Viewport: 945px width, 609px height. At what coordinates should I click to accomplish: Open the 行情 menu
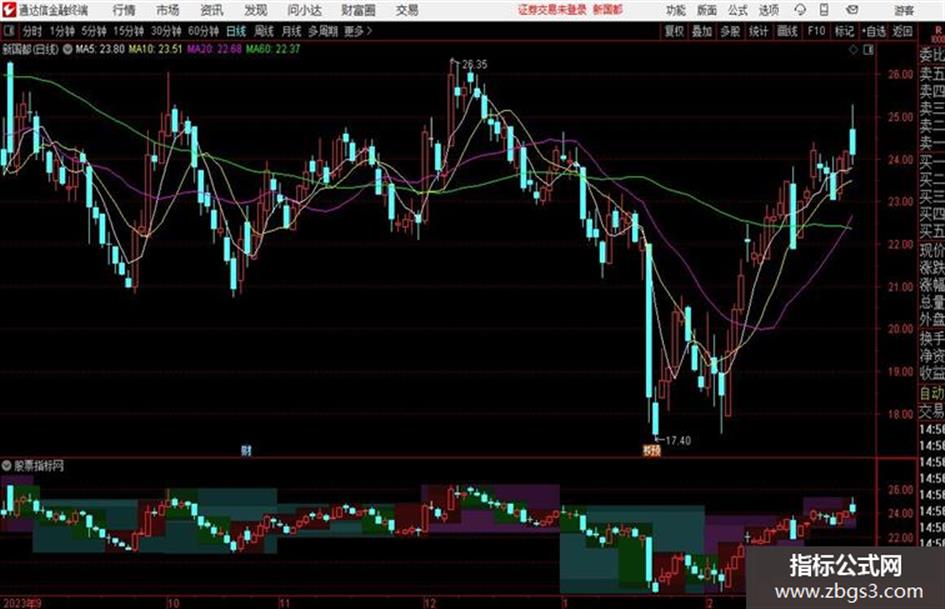tap(124, 10)
